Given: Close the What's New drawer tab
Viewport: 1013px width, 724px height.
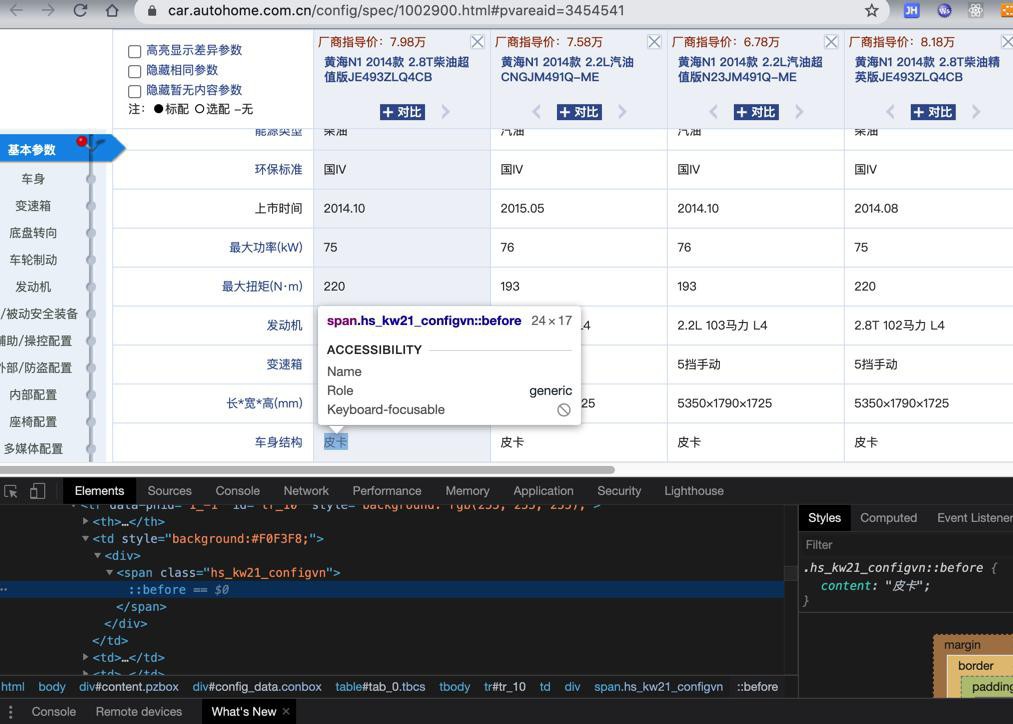Looking at the screenshot, I should point(286,711).
